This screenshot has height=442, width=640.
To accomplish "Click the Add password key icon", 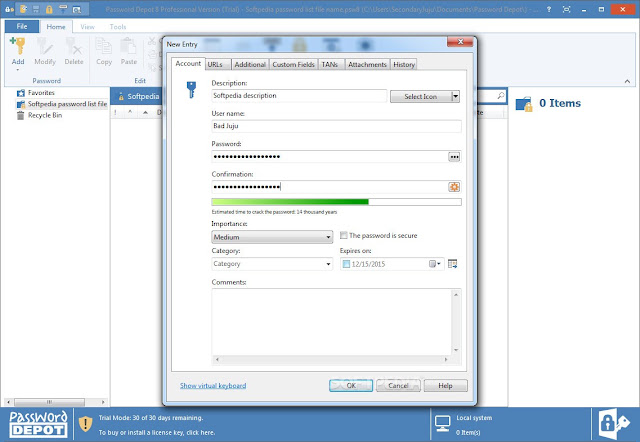I will coord(18,46).
